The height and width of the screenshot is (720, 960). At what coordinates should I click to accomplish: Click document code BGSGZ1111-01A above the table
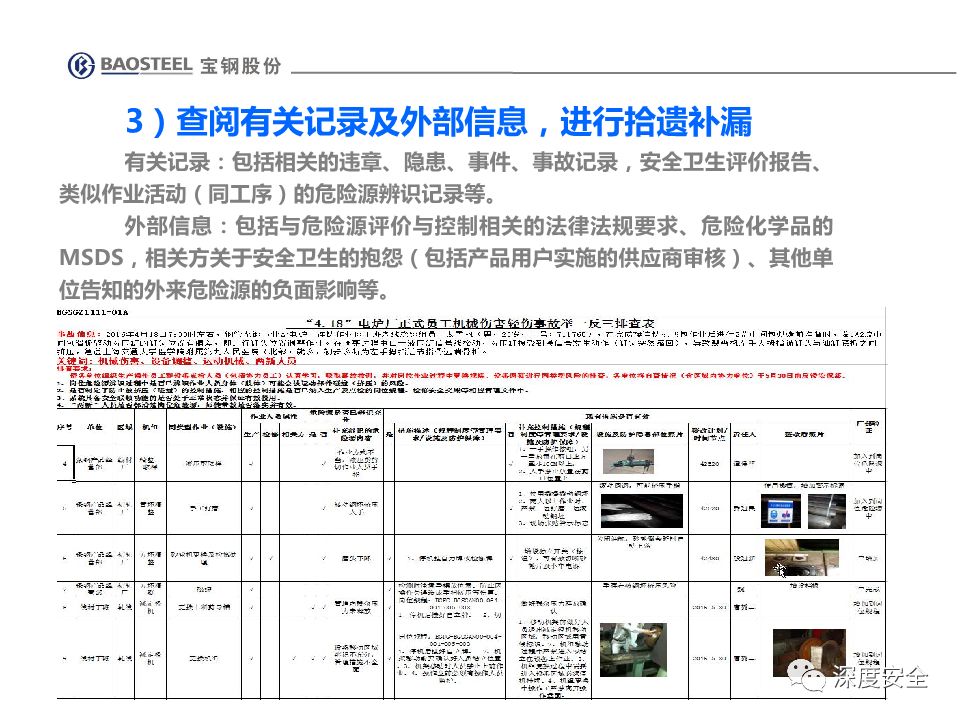[x=92, y=313]
